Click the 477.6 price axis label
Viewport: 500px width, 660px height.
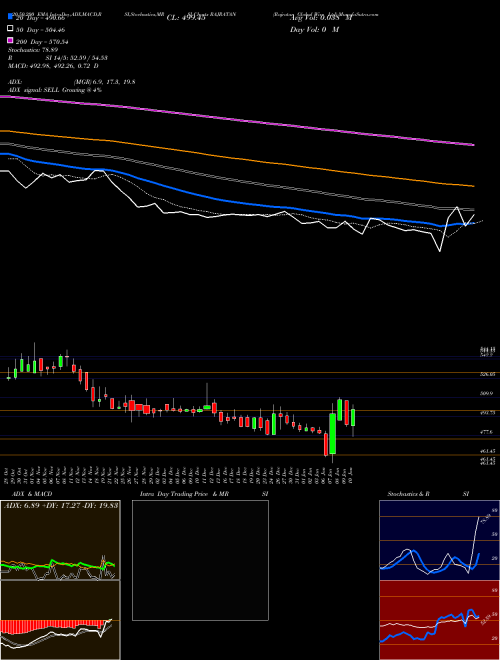487,432
